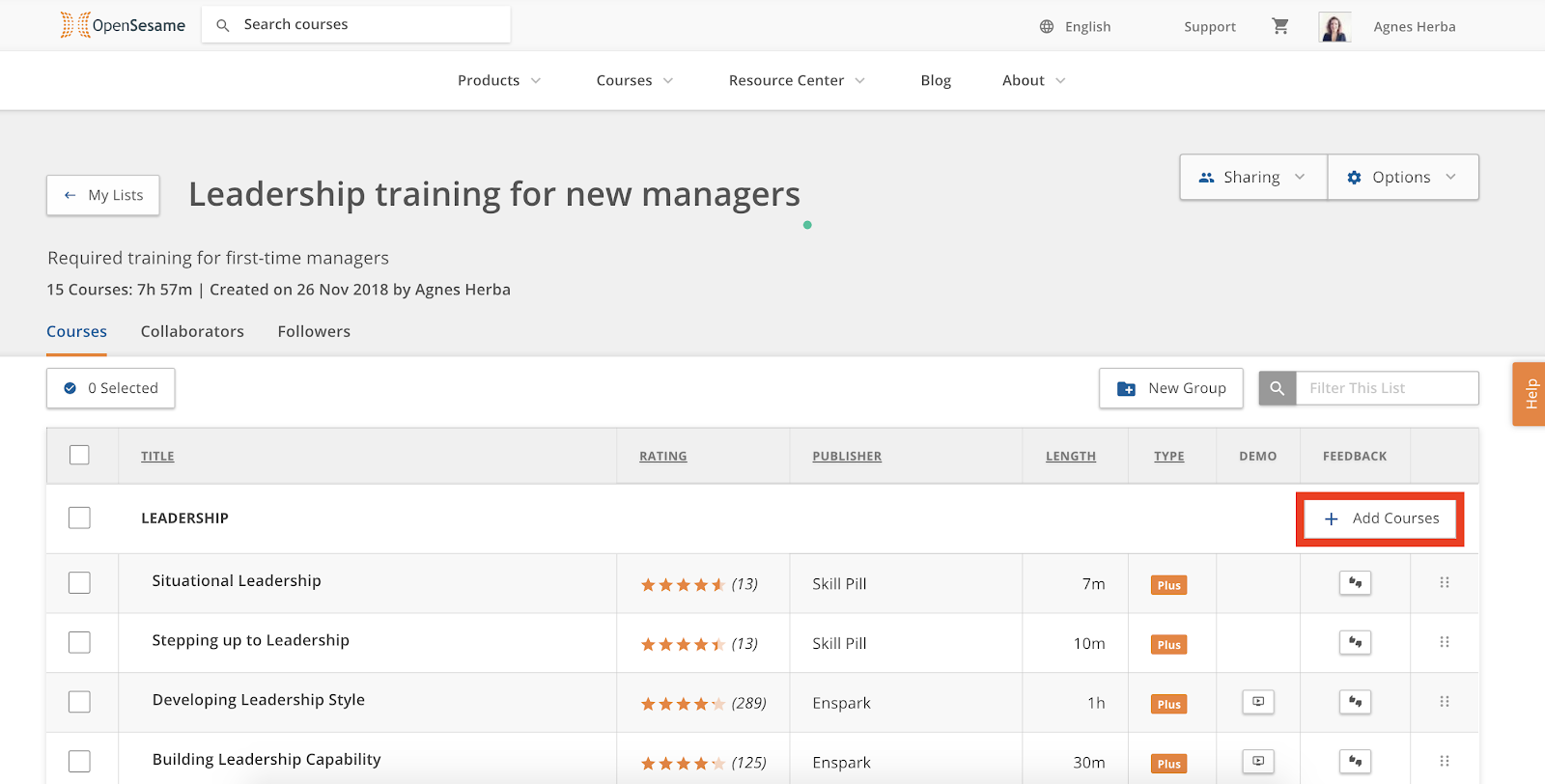Viewport: 1545px width, 784px height.
Task: Select the LEADERSHIP group checkbox
Action: [x=80, y=518]
